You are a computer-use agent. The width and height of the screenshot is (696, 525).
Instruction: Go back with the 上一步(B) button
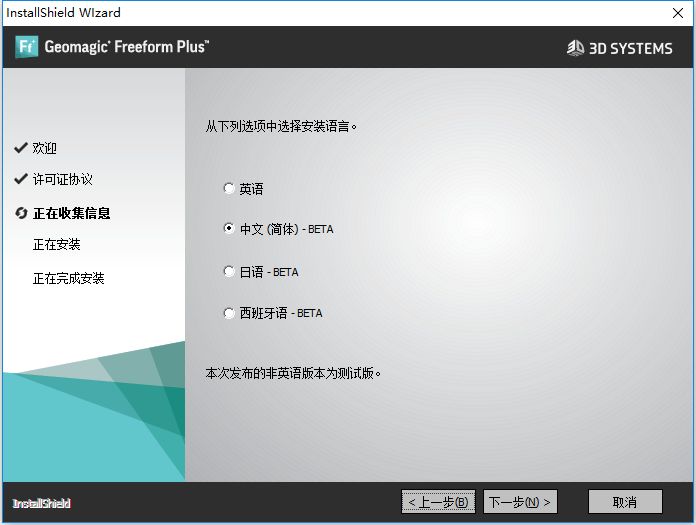point(438,501)
